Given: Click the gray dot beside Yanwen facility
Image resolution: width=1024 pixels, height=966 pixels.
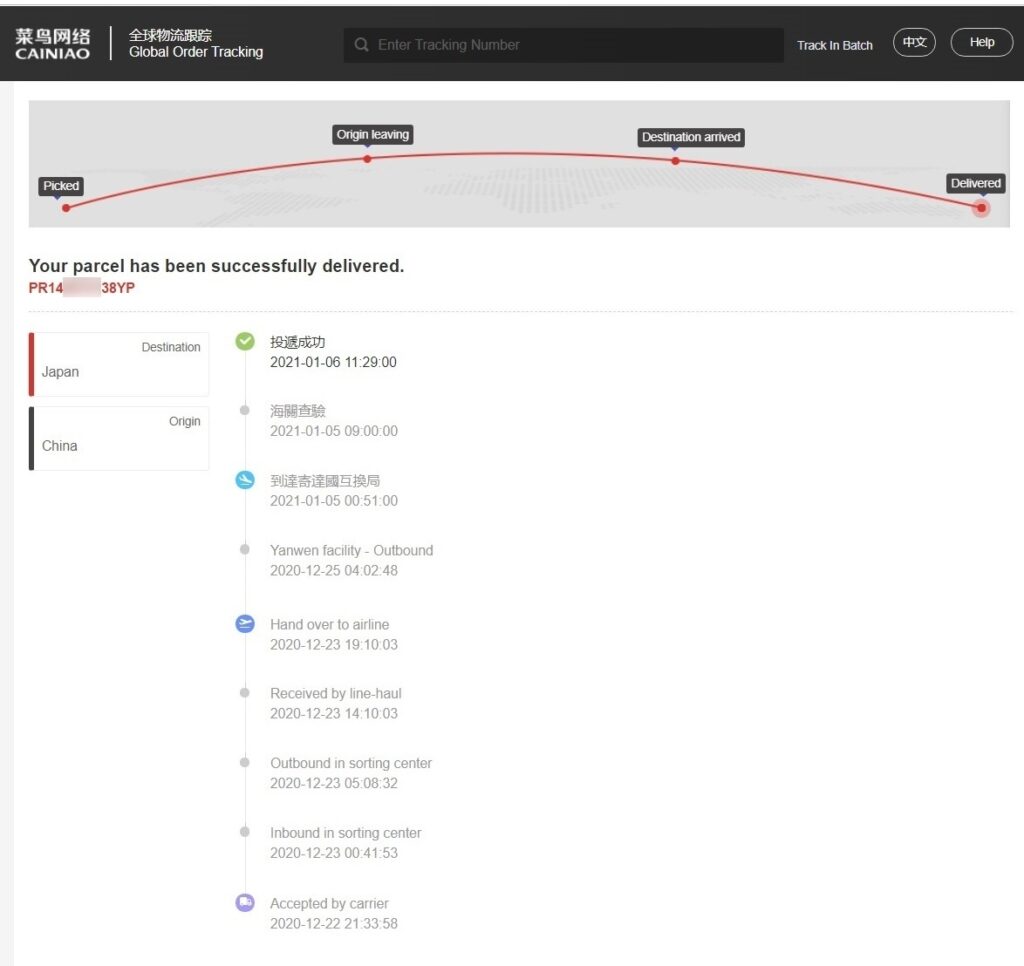Looking at the screenshot, I should click(245, 550).
